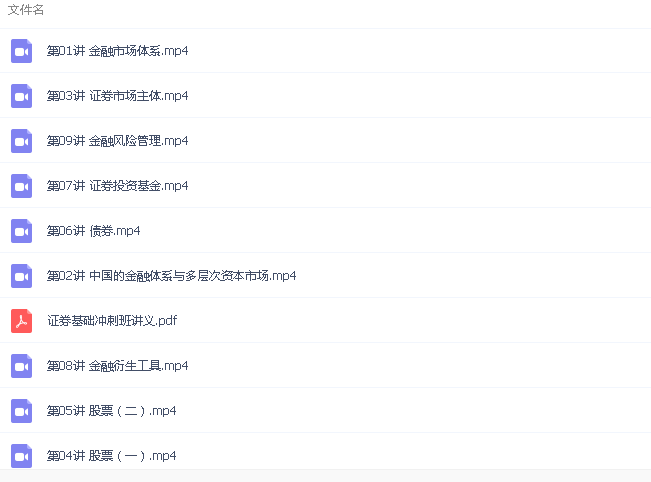Click video icon for 第08讲 金融衍生工具
Viewport: 651px width, 482px height.
tap(22, 366)
